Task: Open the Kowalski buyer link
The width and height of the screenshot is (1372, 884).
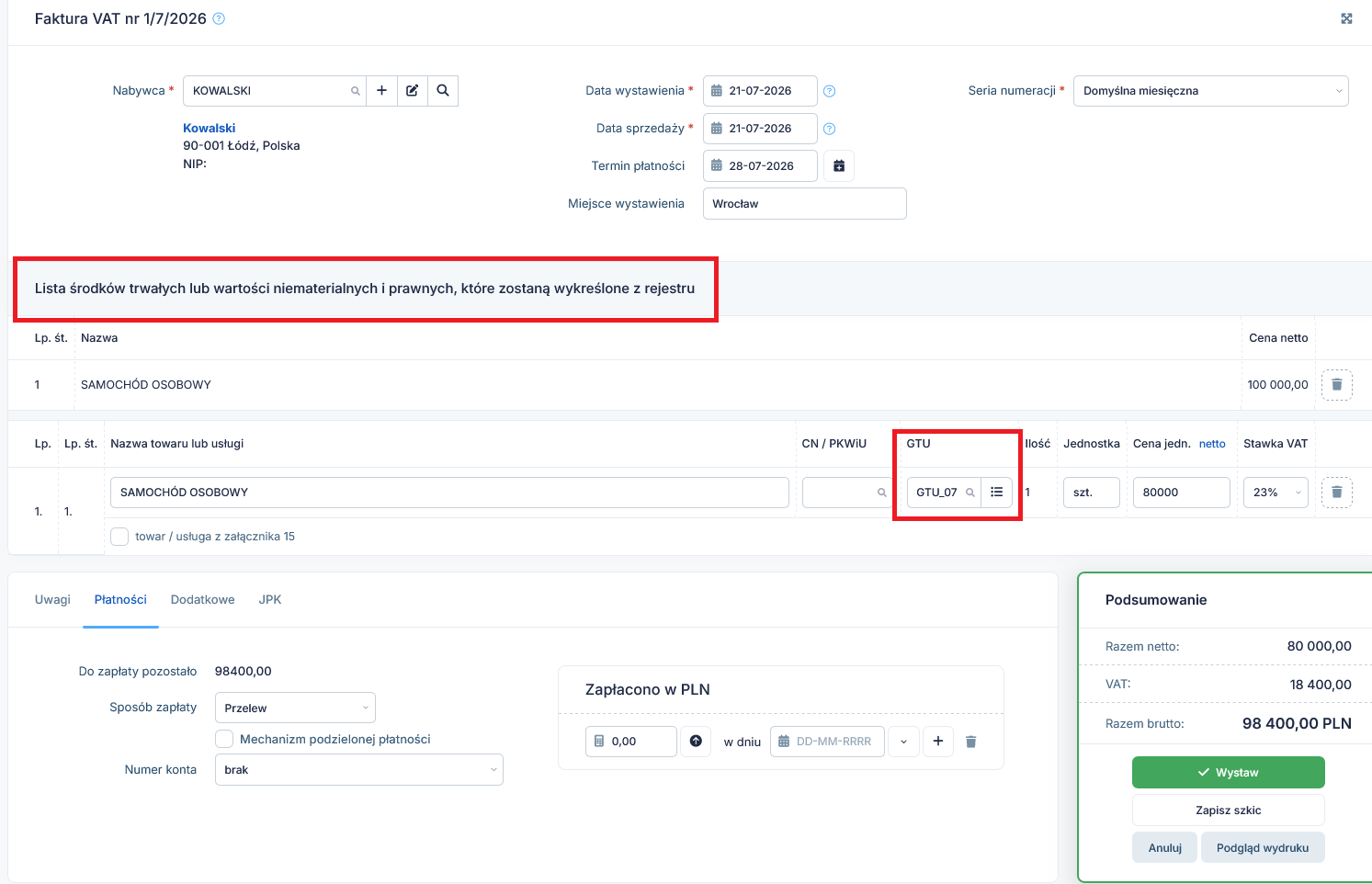Action: 210,128
